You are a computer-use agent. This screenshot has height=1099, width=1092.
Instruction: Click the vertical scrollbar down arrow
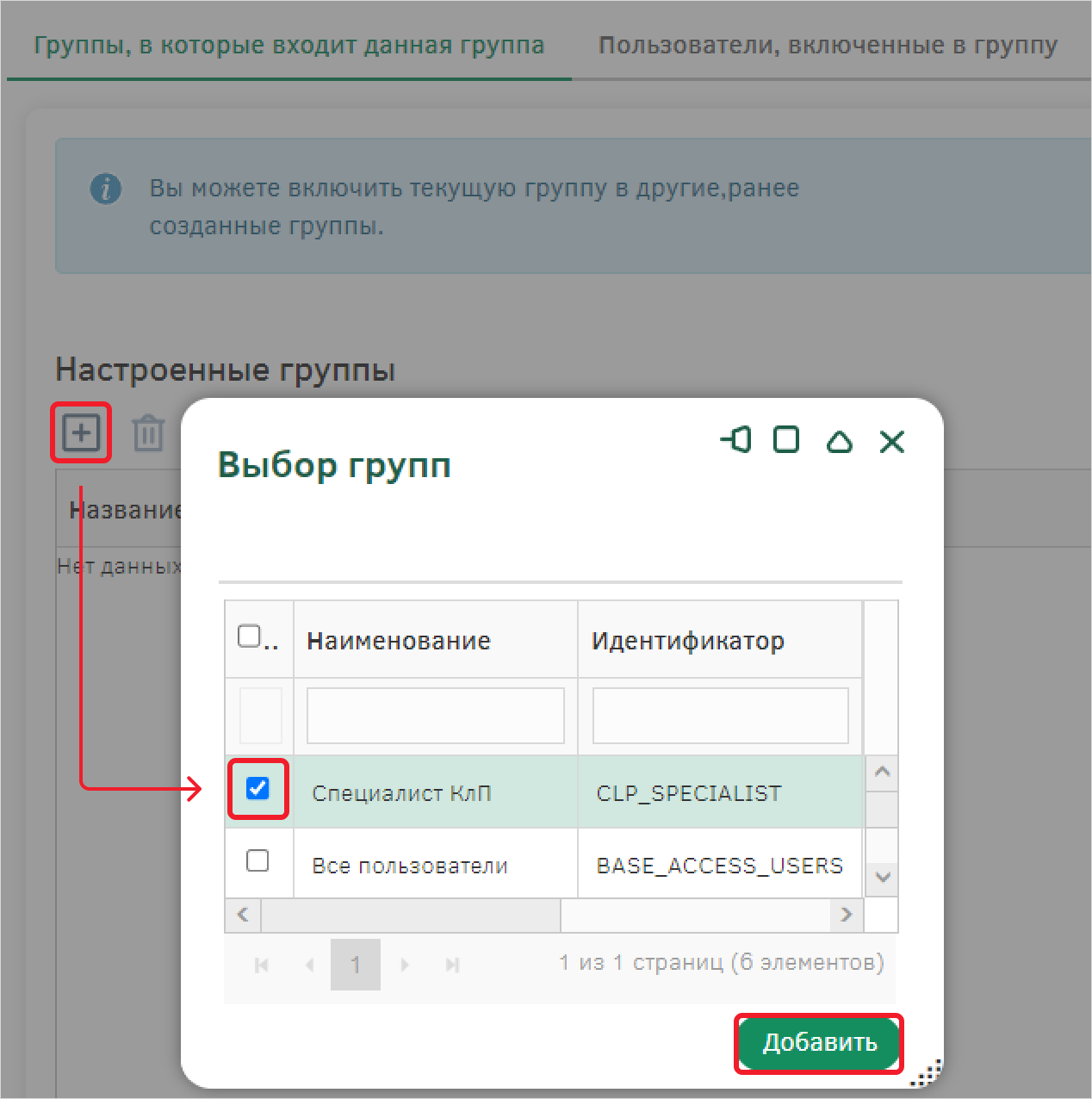[x=881, y=878]
